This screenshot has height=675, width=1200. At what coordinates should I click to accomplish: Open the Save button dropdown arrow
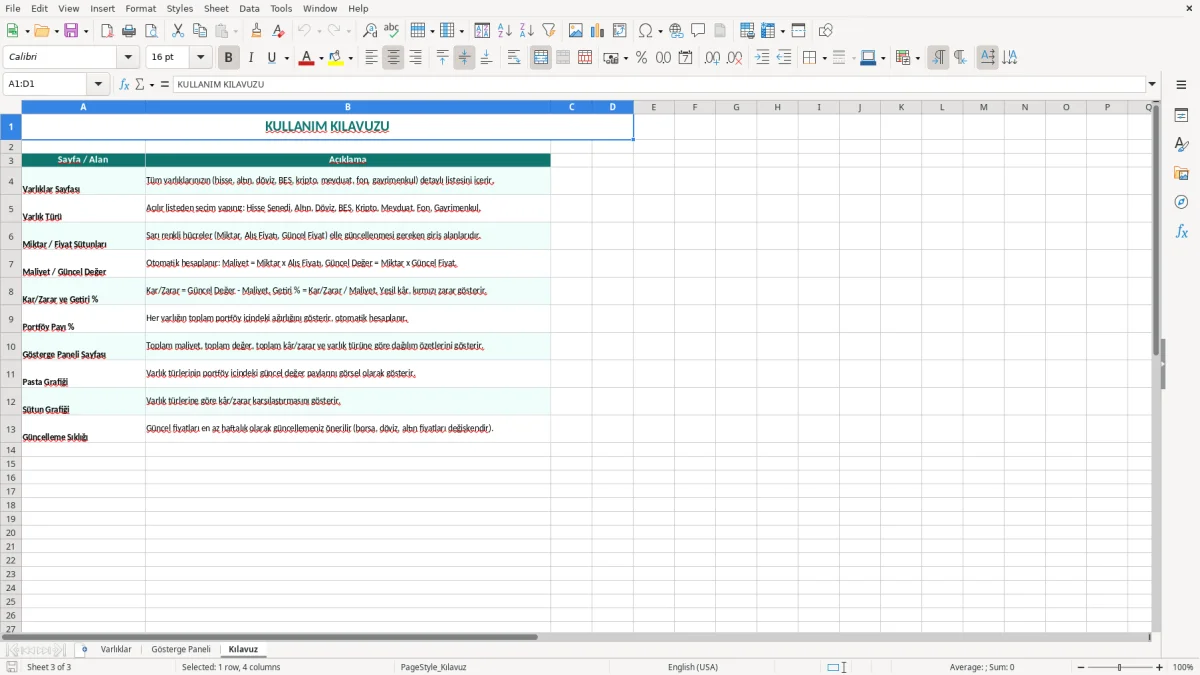86,31
